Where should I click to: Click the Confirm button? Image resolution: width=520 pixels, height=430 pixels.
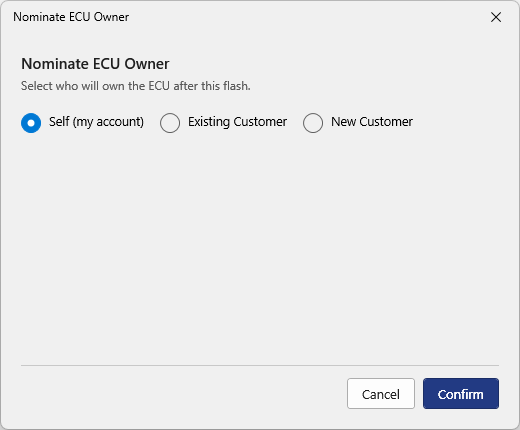(461, 393)
